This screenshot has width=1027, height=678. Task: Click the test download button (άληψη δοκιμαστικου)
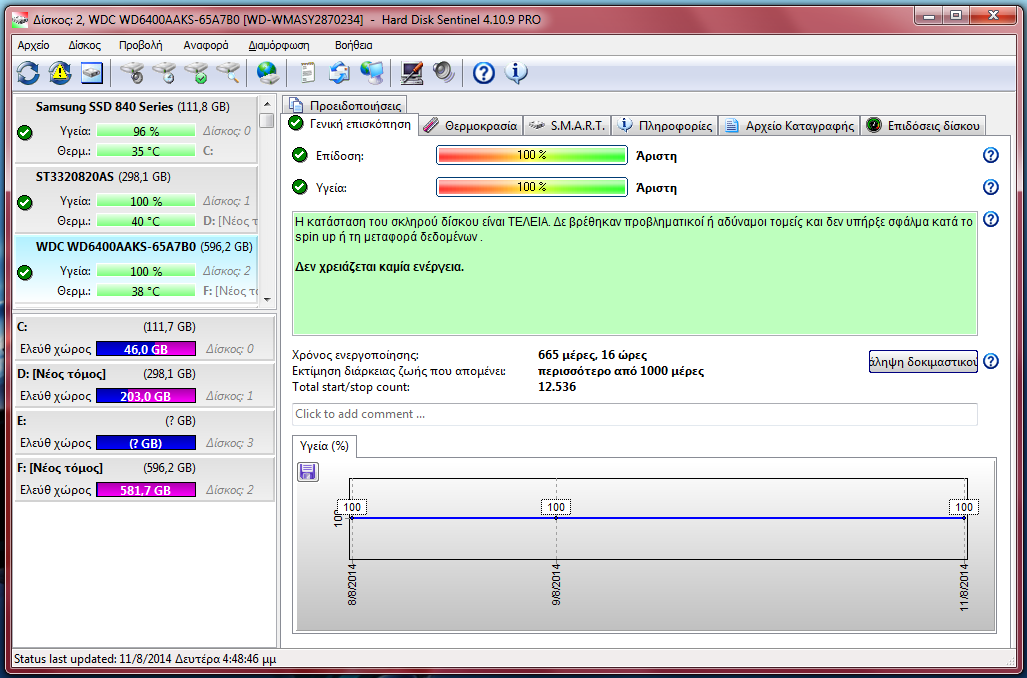click(923, 362)
